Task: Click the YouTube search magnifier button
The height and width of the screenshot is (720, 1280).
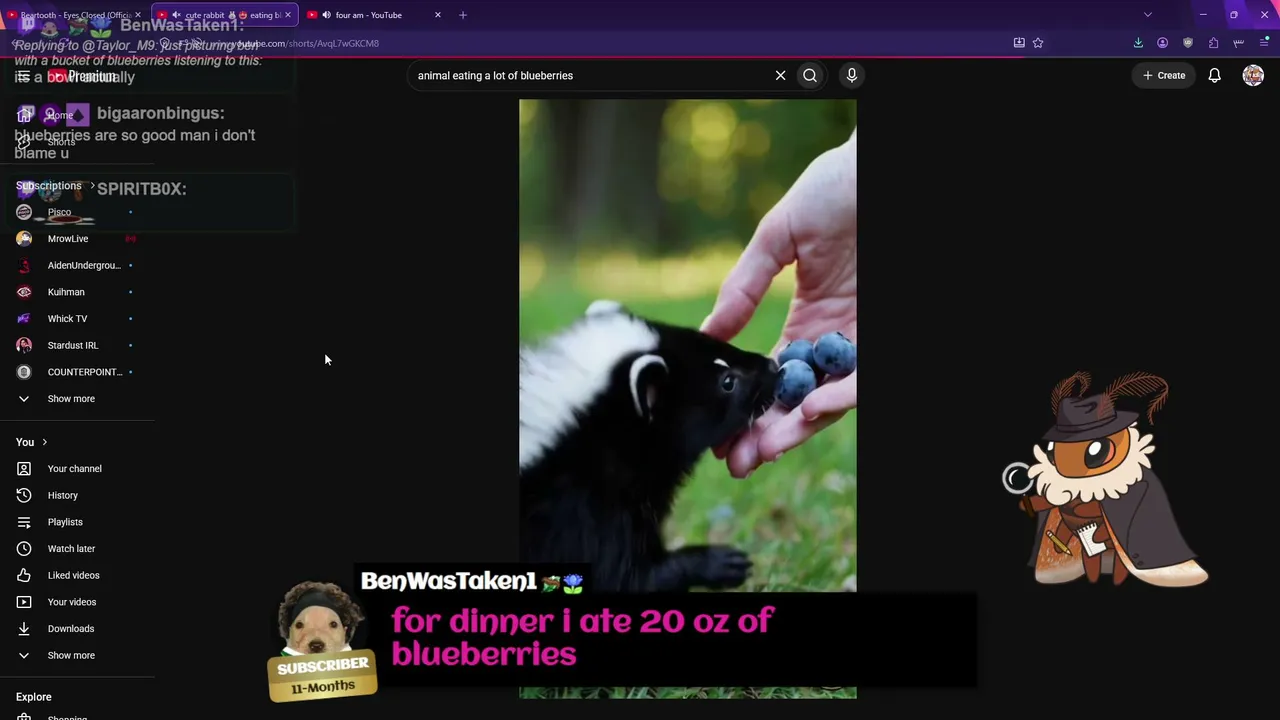Action: pyautogui.click(x=810, y=75)
